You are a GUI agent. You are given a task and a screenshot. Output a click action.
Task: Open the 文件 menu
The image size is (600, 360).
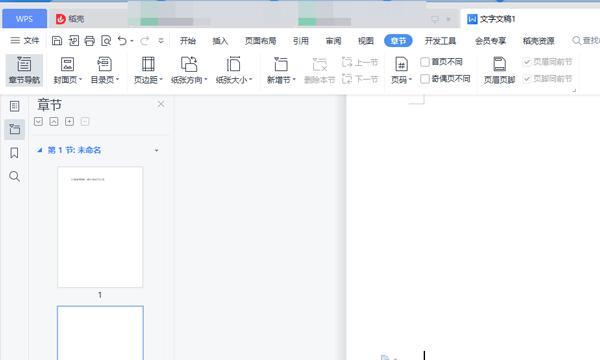click(24, 41)
